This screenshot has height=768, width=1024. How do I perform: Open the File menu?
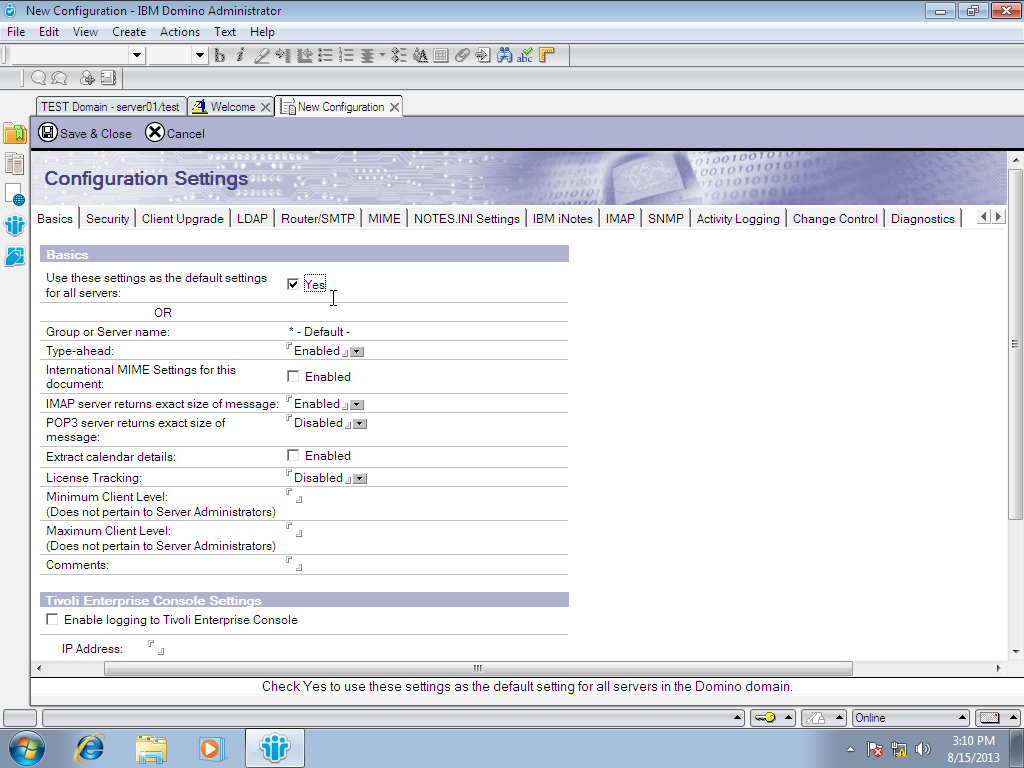[x=16, y=32]
